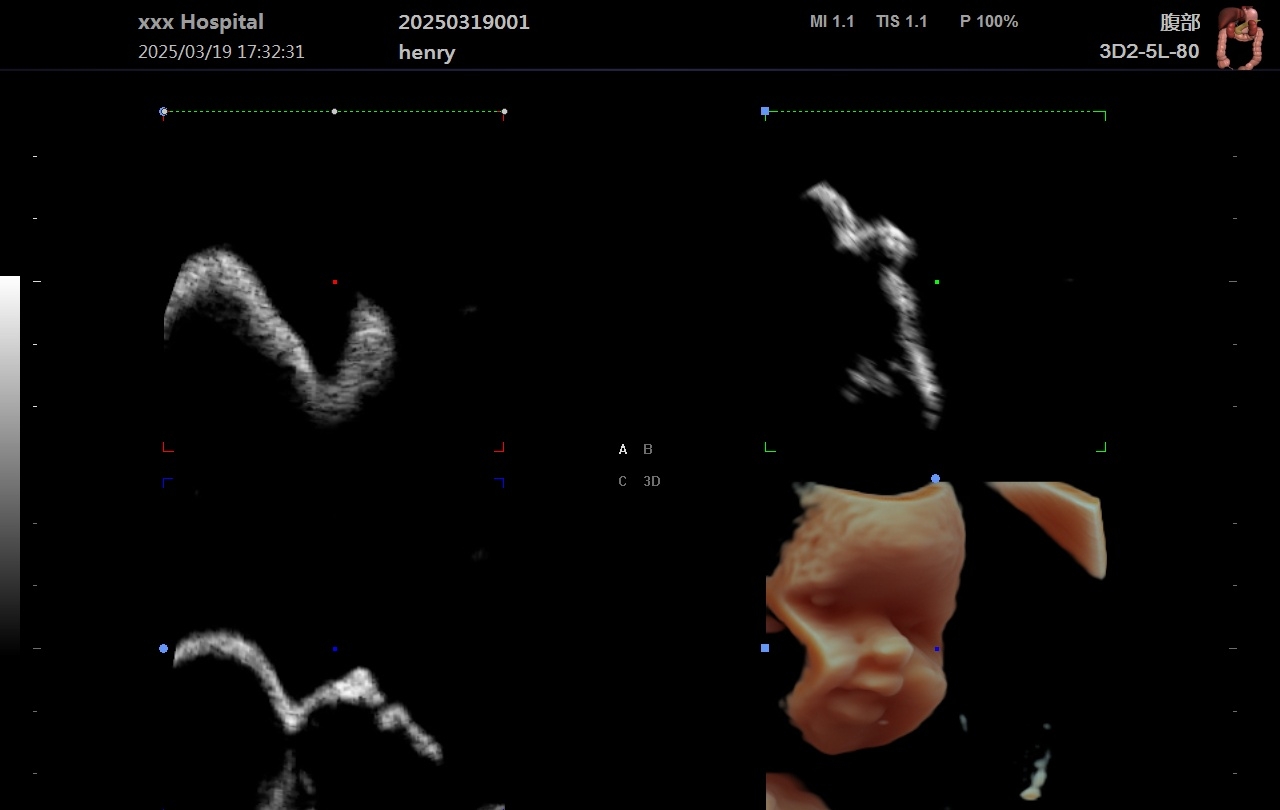The height and width of the screenshot is (810, 1280).
Task: Click top-left round handle of plane A
Action: [x=163, y=112]
